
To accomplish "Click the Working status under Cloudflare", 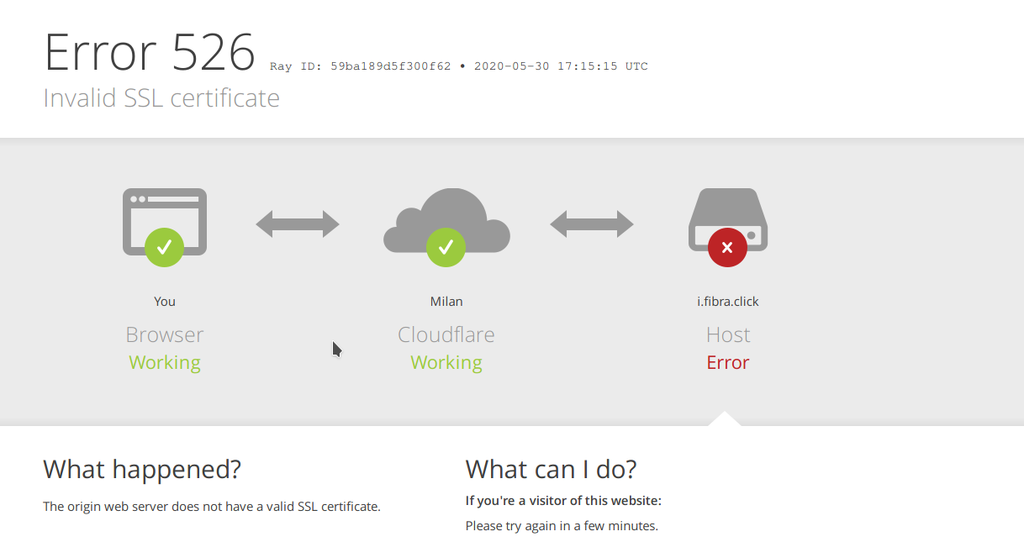I will click(x=446, y=362).
